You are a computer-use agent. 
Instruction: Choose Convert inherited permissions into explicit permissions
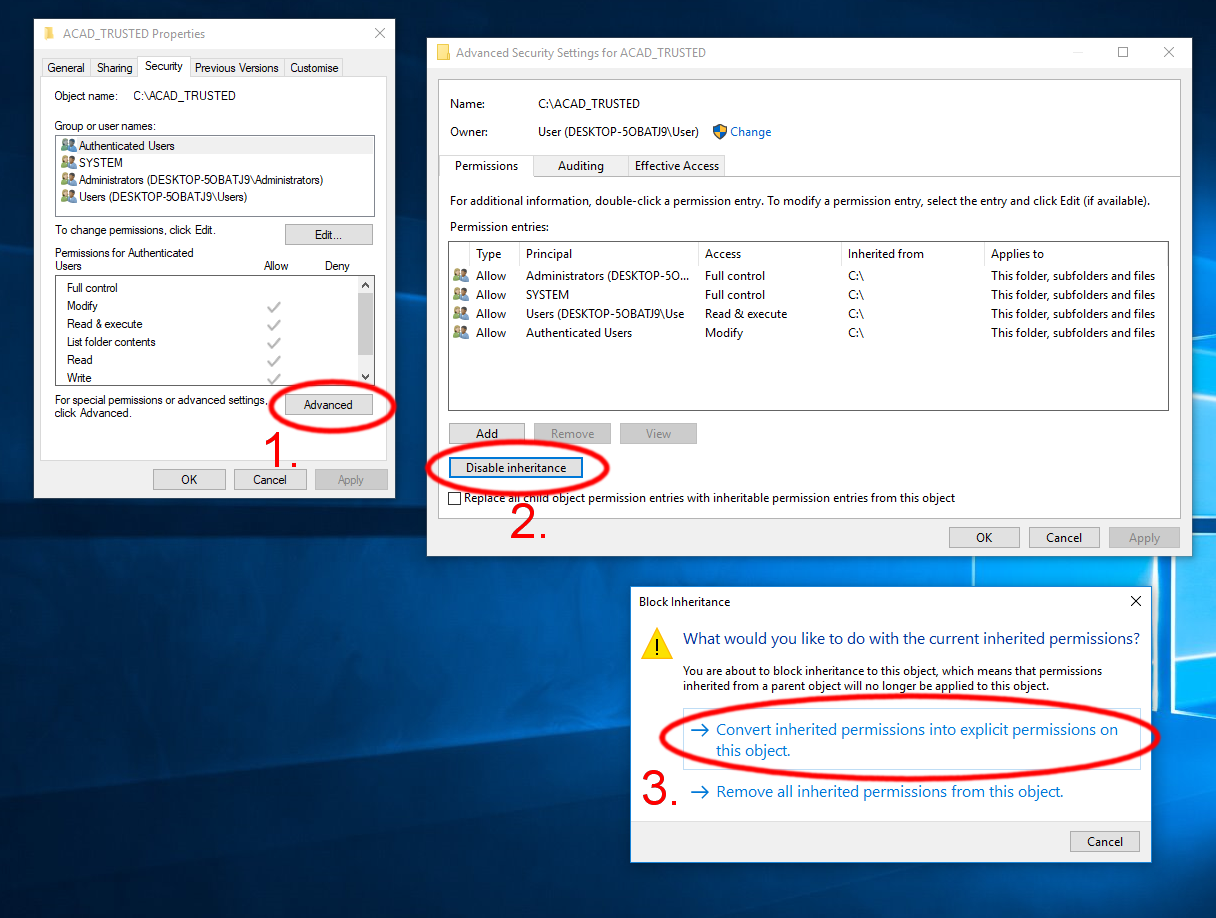[916, 740]
